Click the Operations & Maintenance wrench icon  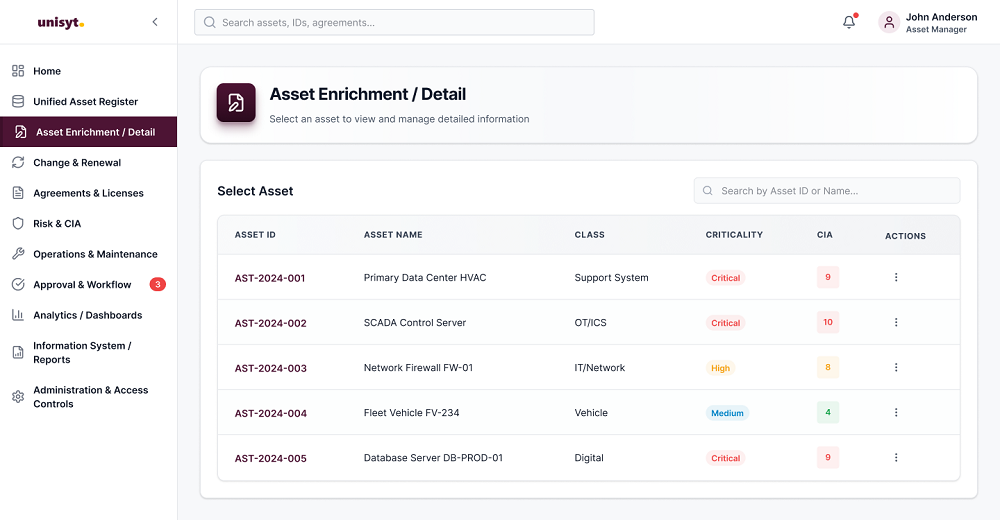(x=18, y=254)
